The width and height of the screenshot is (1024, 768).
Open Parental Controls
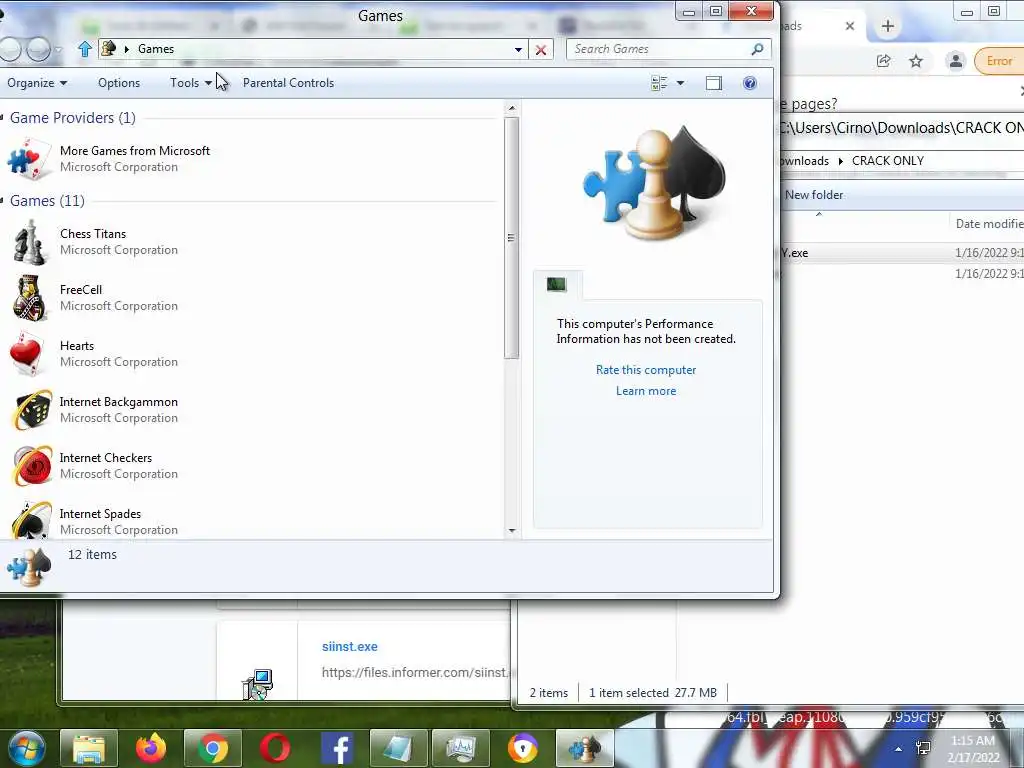click(x=288, y=83)
